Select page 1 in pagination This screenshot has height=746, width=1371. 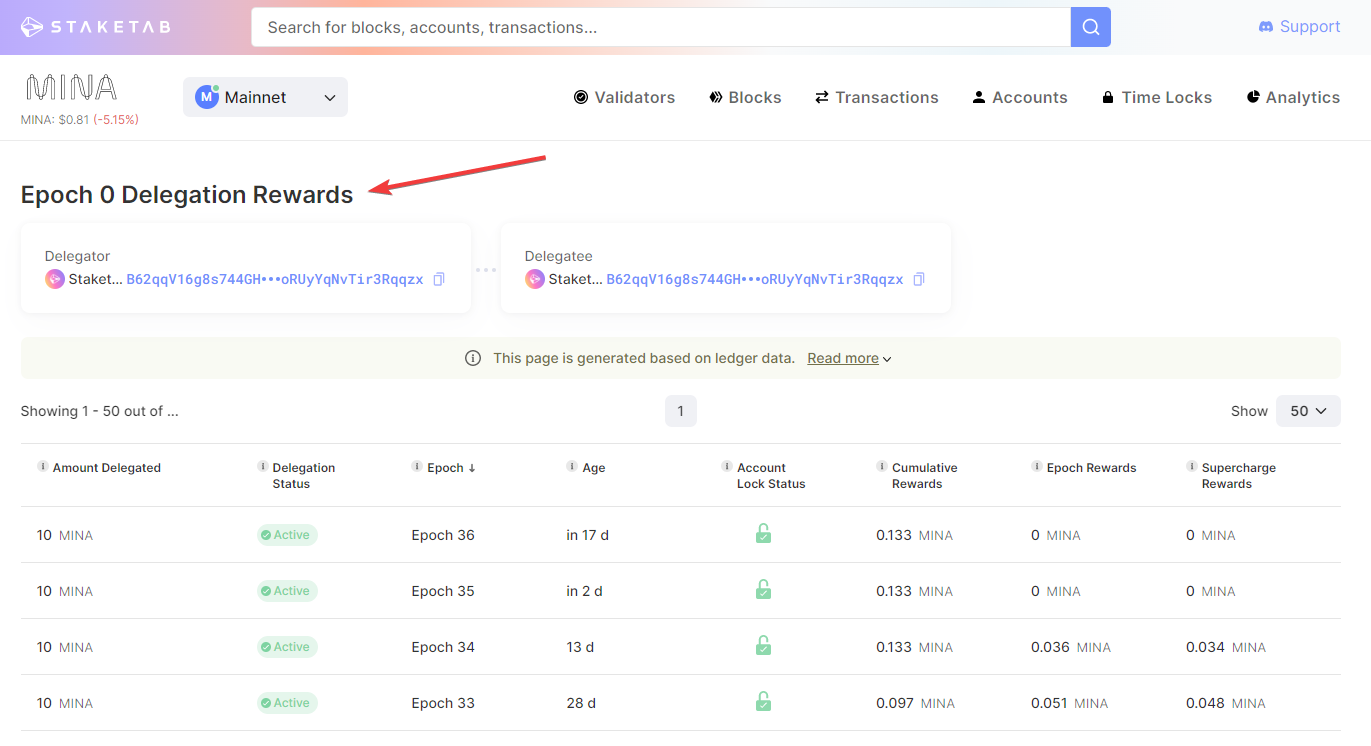(x=680, y=411)
